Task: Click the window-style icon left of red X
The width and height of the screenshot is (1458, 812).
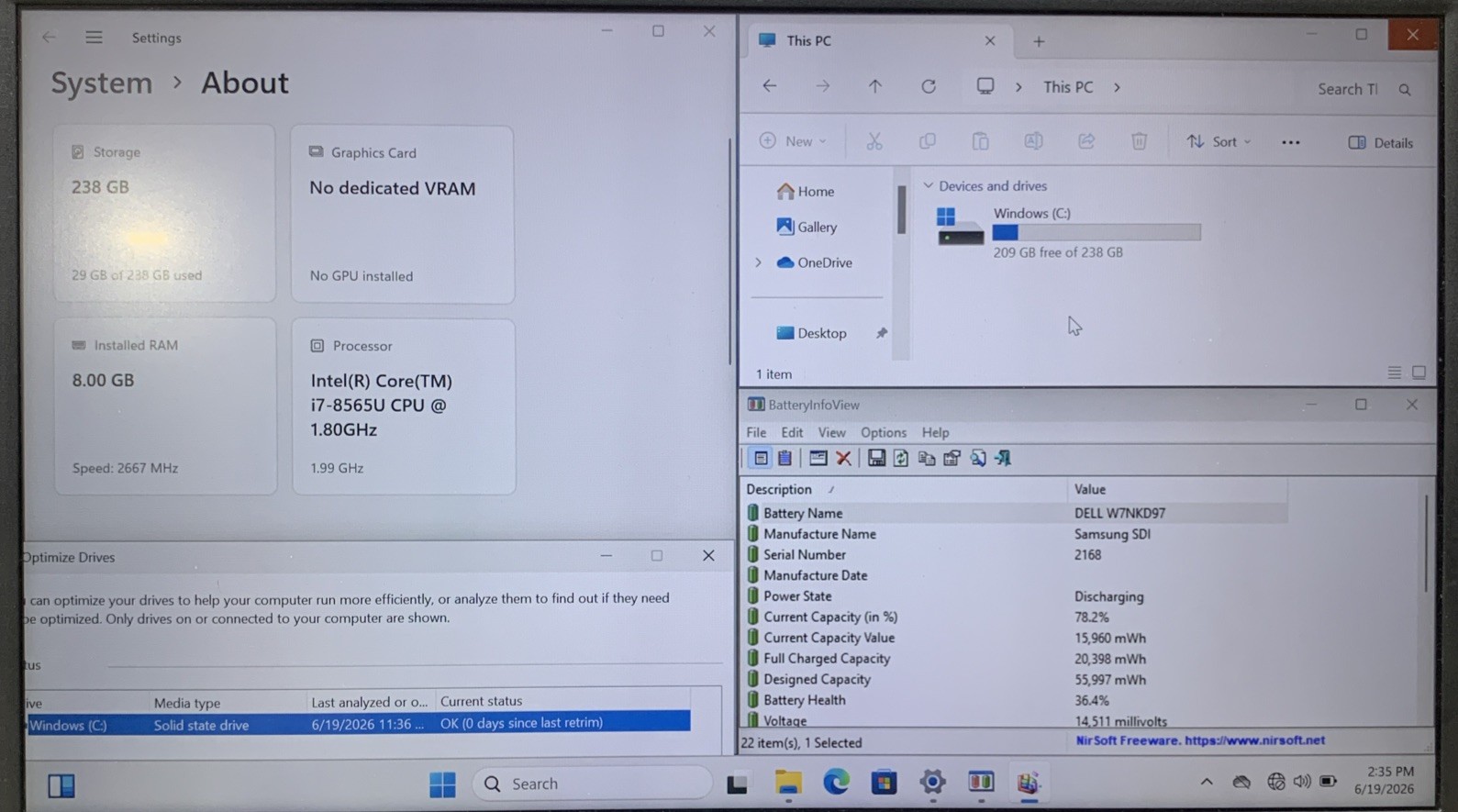Action: [818, 458]
